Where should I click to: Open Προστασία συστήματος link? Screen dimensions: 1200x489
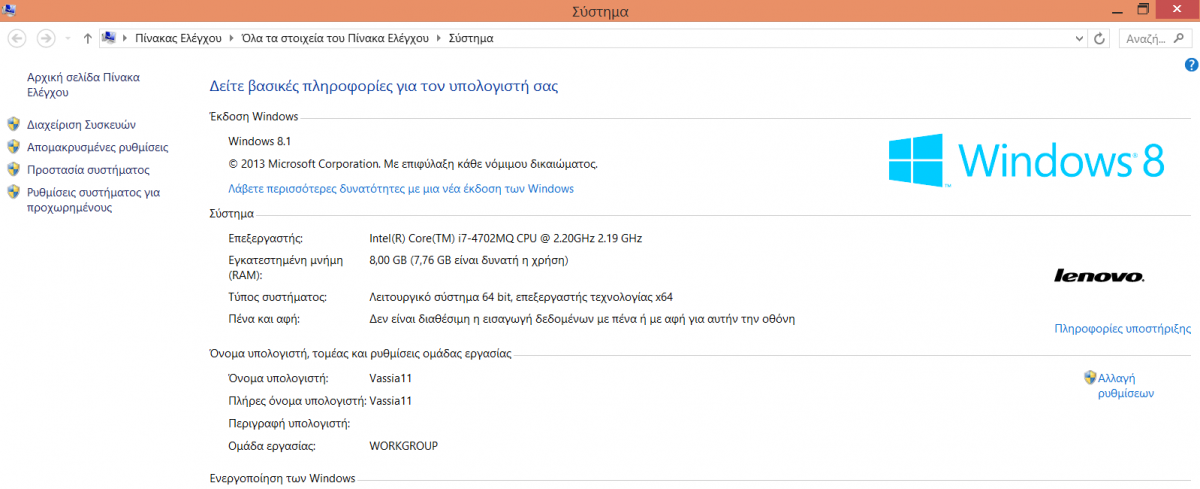[x=88, y=170]
